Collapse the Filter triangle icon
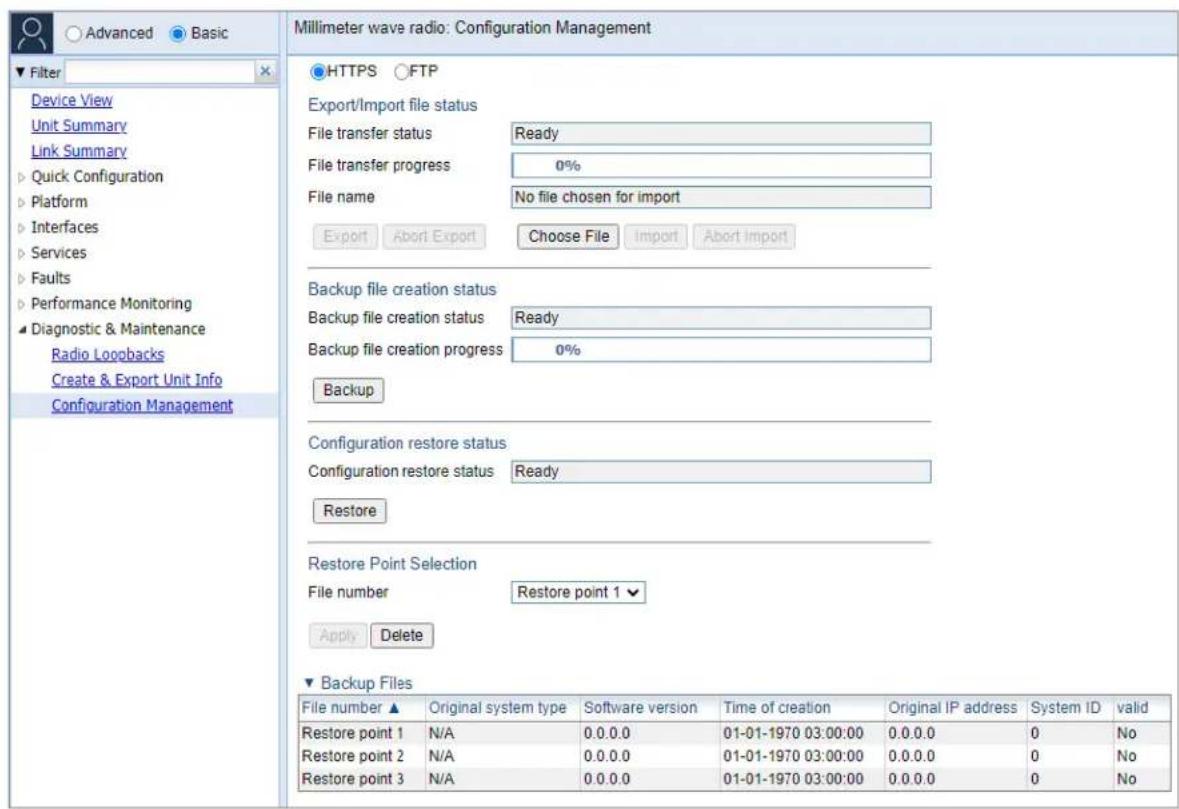Viewport: 1179px width, 809px height. pos(20,72)
